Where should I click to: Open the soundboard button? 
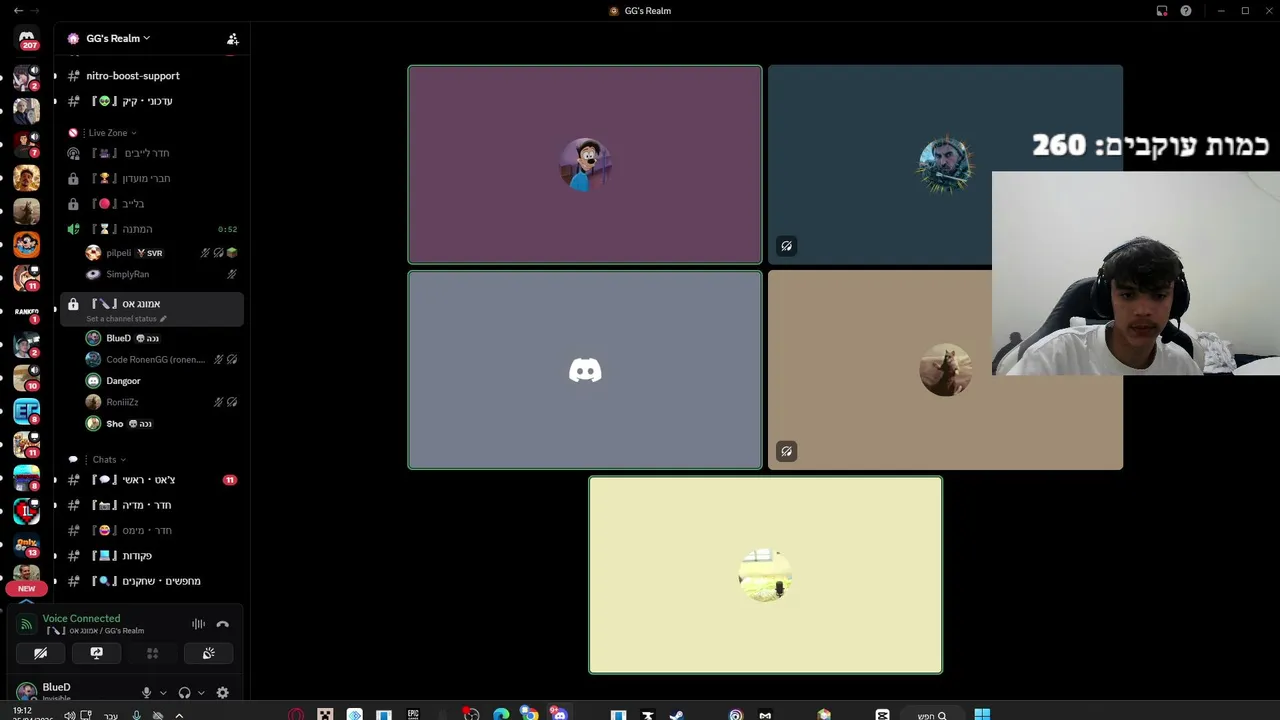208,653
